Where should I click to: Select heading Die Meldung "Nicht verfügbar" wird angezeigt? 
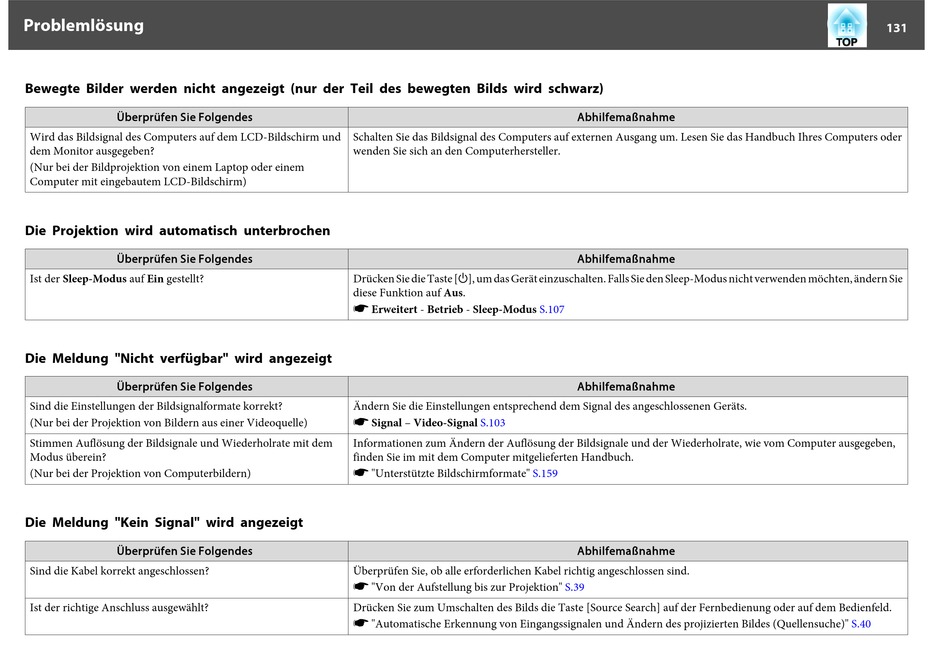[179, 358]
